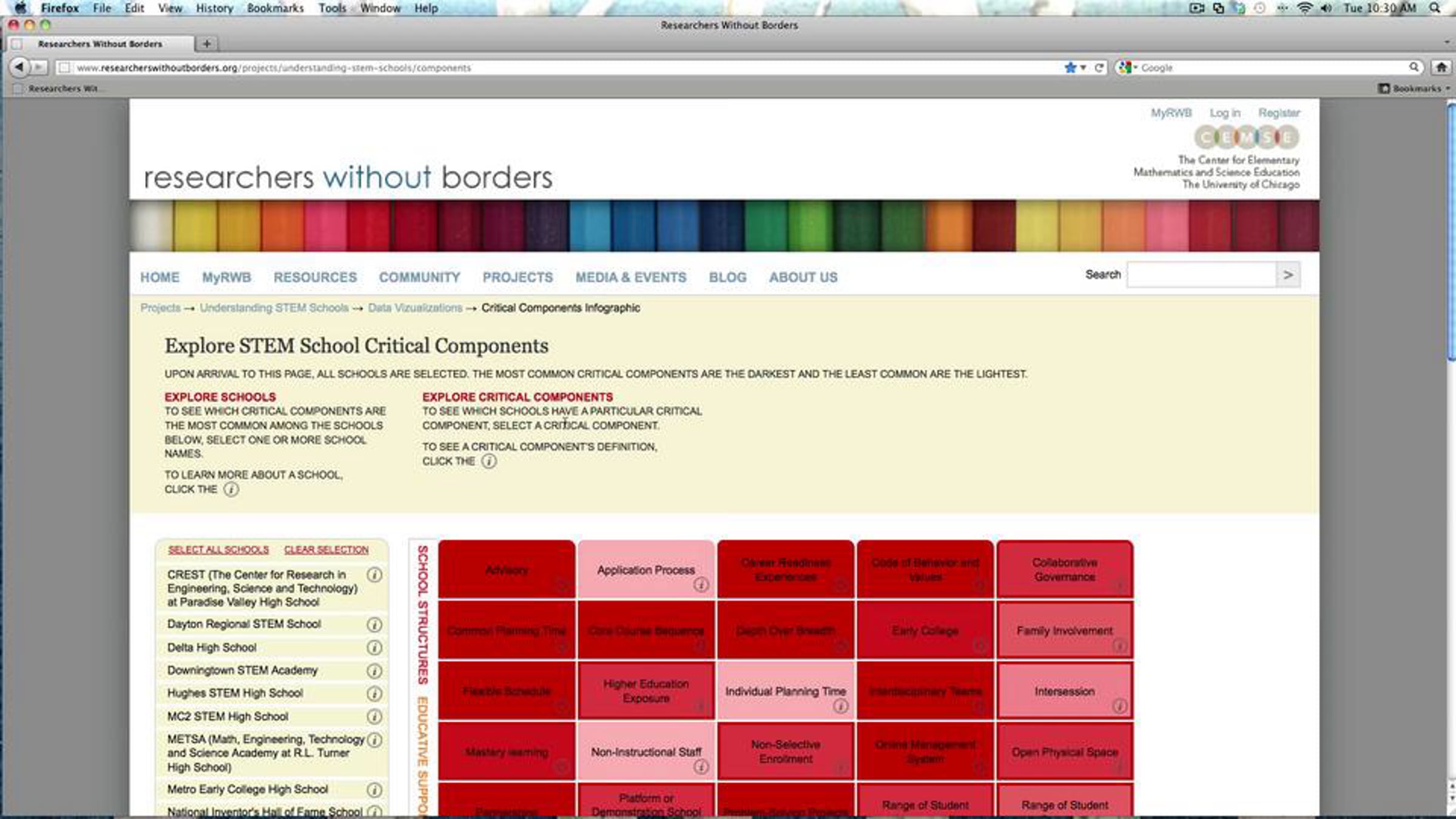1456x819 pixels.
Task: Open Spotlight search in the menu bar
Action: (1435, 8)
